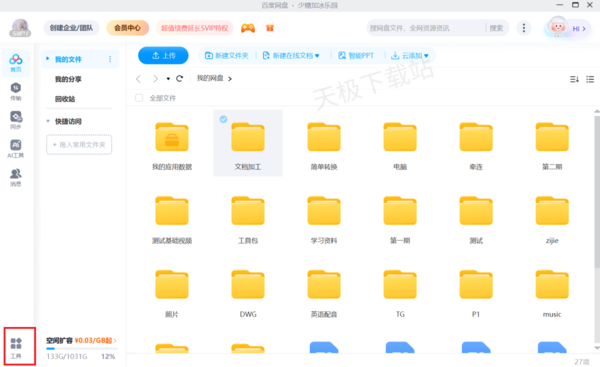This screenshot has height=367, width=600.
Task: Open the 消息 messages sidebar icon
Action: pyautogui.click(x=16, y=178)
